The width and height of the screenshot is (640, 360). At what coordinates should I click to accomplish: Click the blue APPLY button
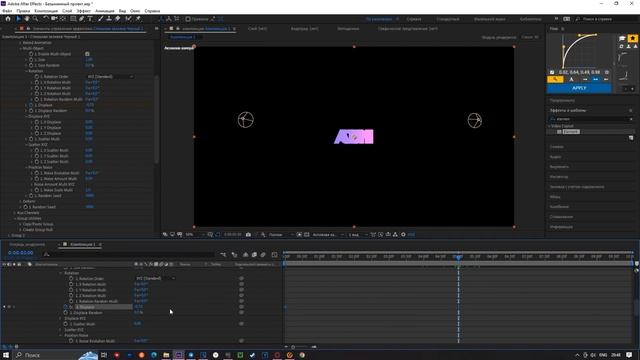(x=579, y=88)
